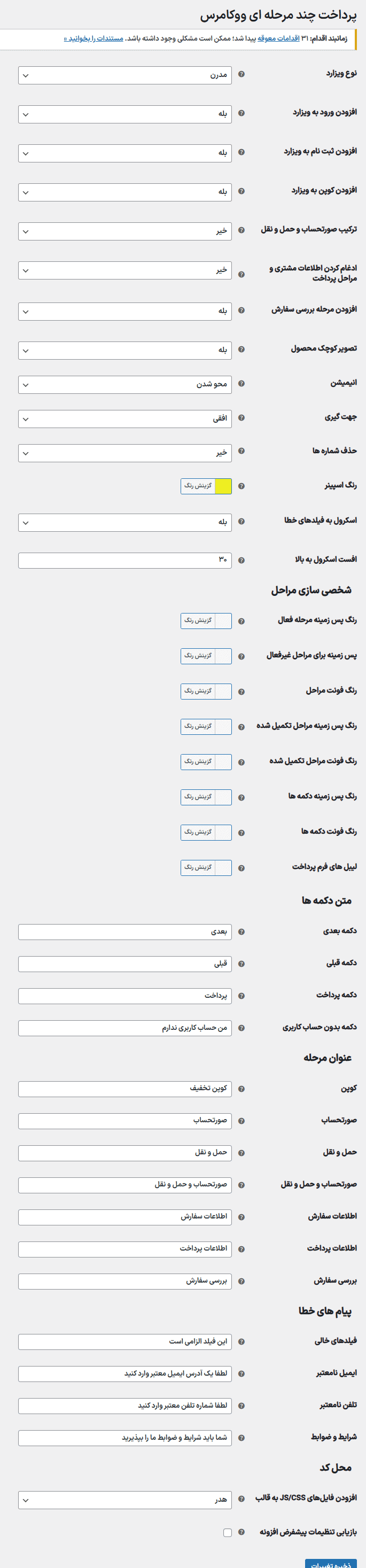
Task: Open the حذف شماره ها dropdown
Action: tap(125, 453)
